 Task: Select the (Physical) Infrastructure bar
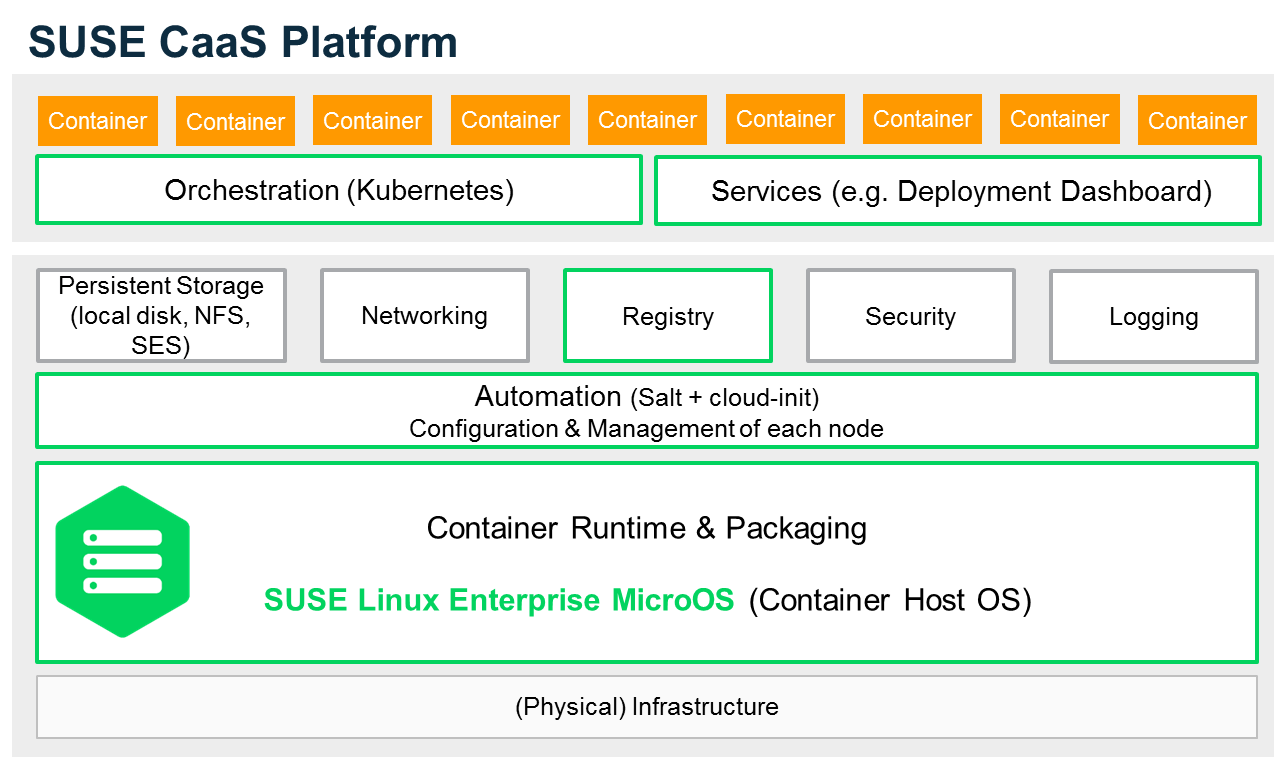647,707
